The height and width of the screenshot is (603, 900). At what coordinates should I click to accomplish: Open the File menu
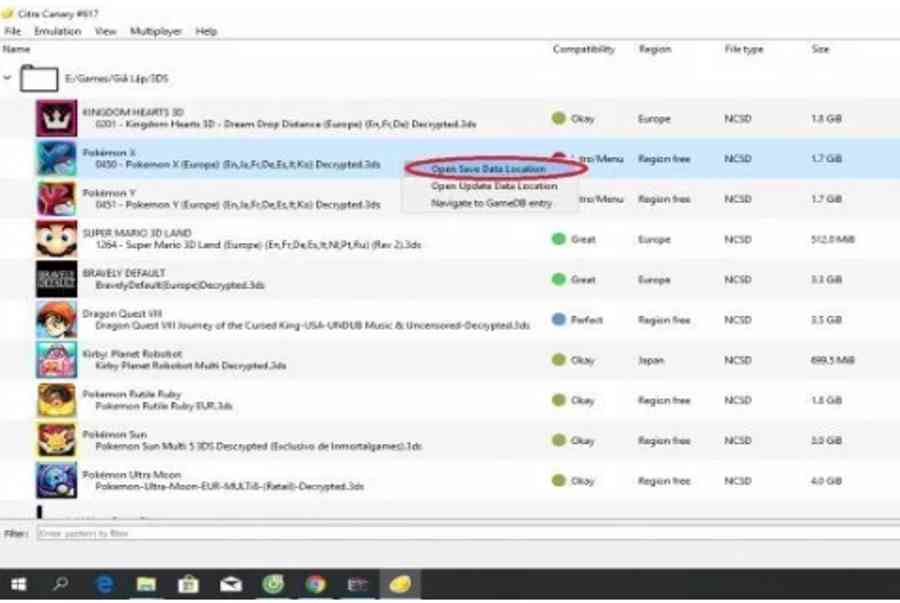13,31
